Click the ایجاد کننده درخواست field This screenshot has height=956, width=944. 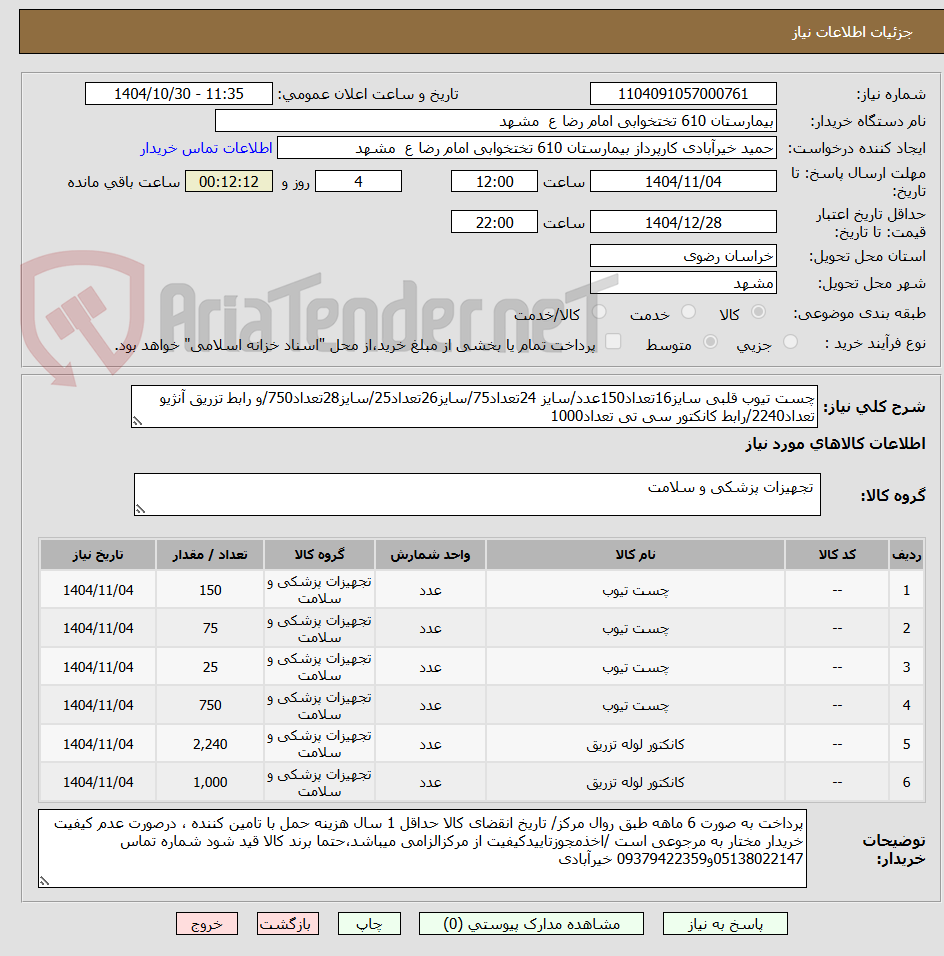coord(527,148)
